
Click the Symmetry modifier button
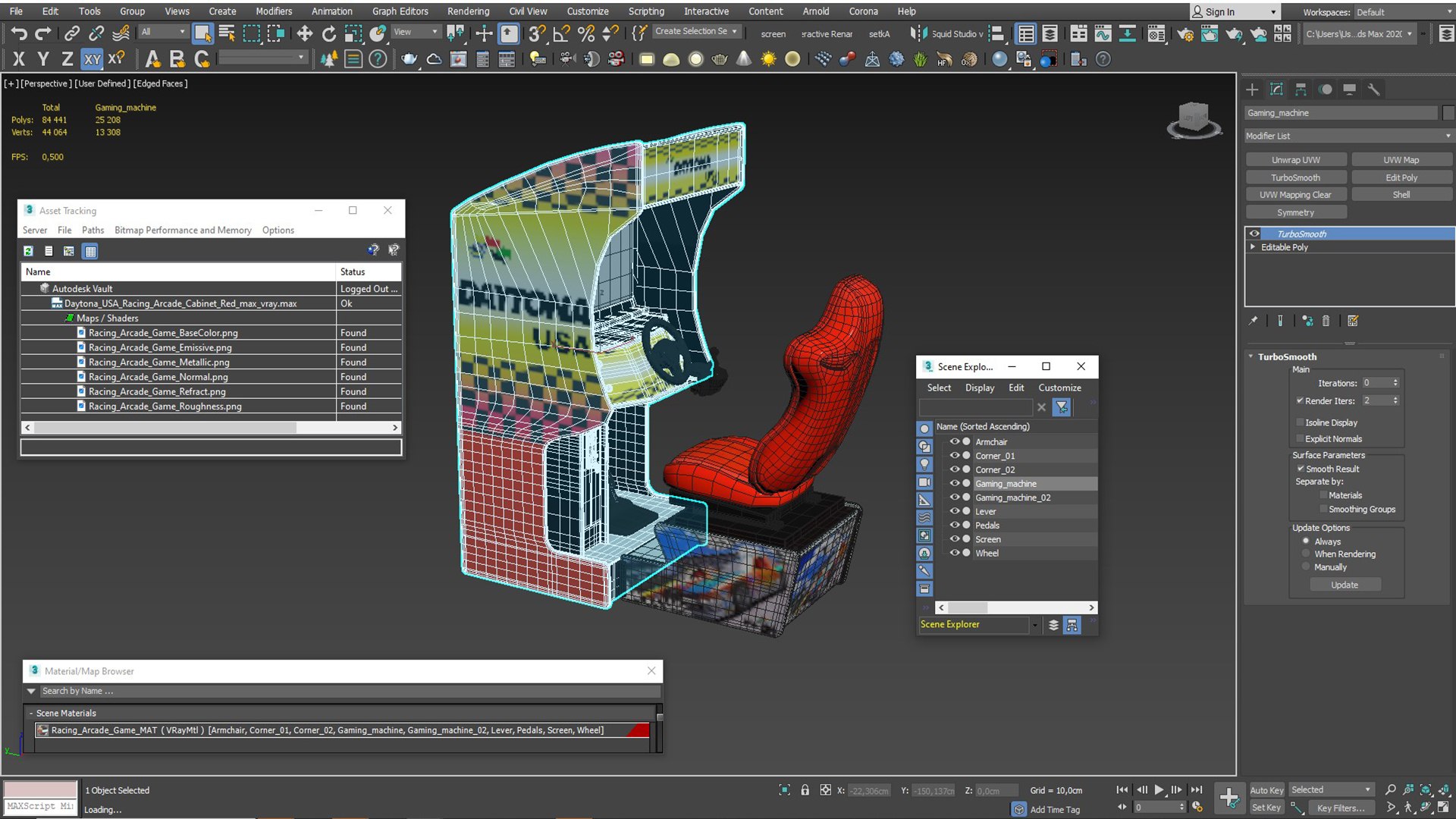click(x=1296, y=213)
